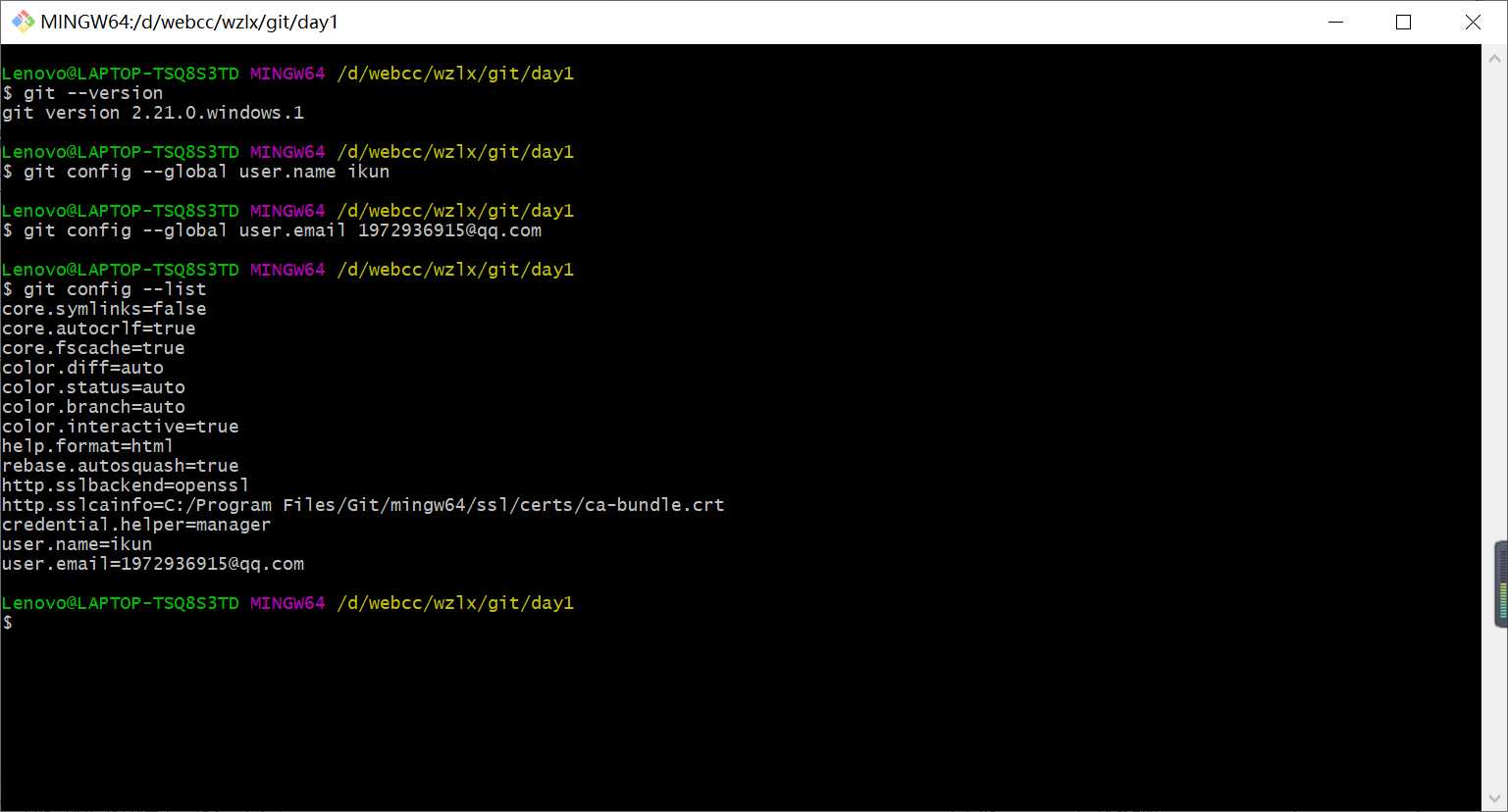Screen dimensions: 1508x812
Task: Click the 'core.symlinks=false' output line
Action: [104, 309]
